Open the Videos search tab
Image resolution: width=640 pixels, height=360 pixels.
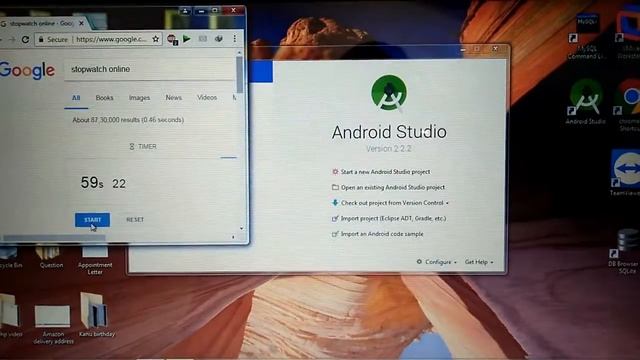(207, 98)
